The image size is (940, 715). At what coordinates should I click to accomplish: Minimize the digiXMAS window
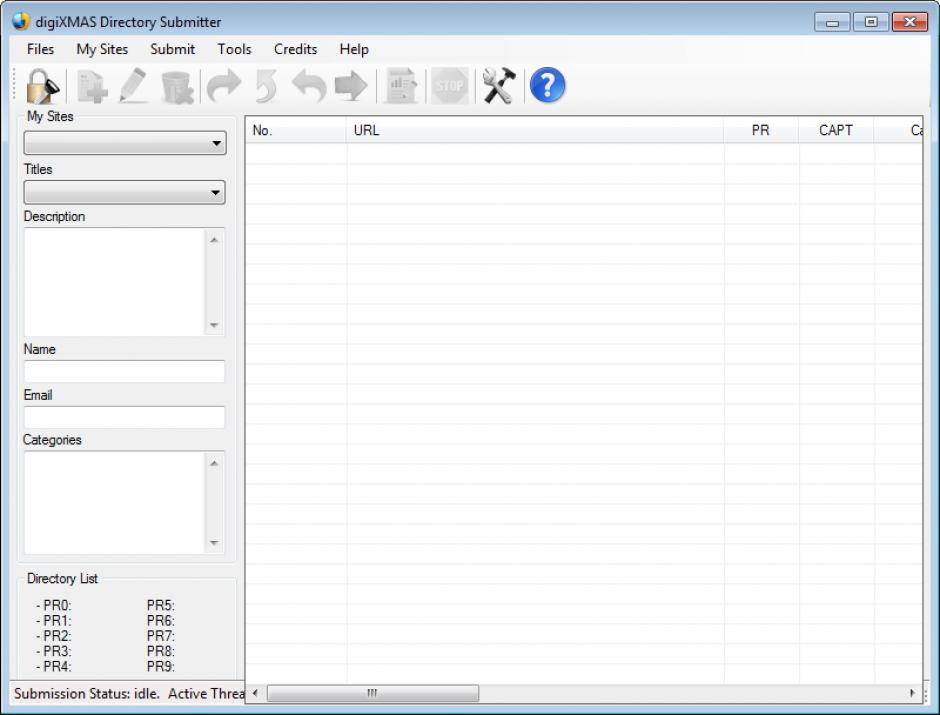[x=832, y=22]
